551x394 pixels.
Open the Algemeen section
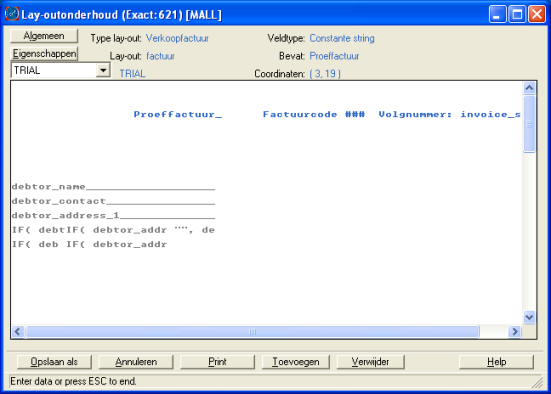point(44,36)
